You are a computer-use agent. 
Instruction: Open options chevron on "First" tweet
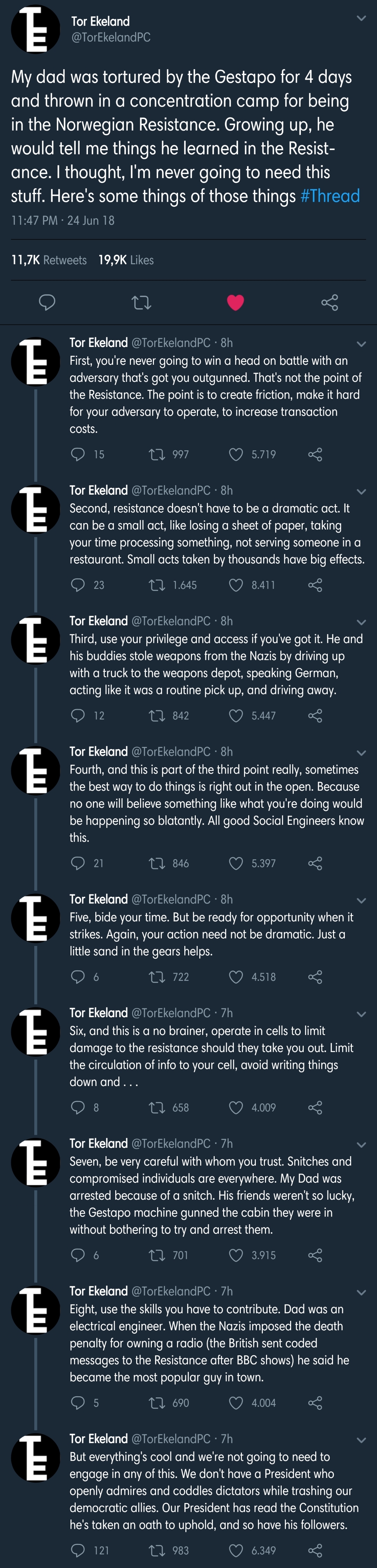[x=361, y=344]
